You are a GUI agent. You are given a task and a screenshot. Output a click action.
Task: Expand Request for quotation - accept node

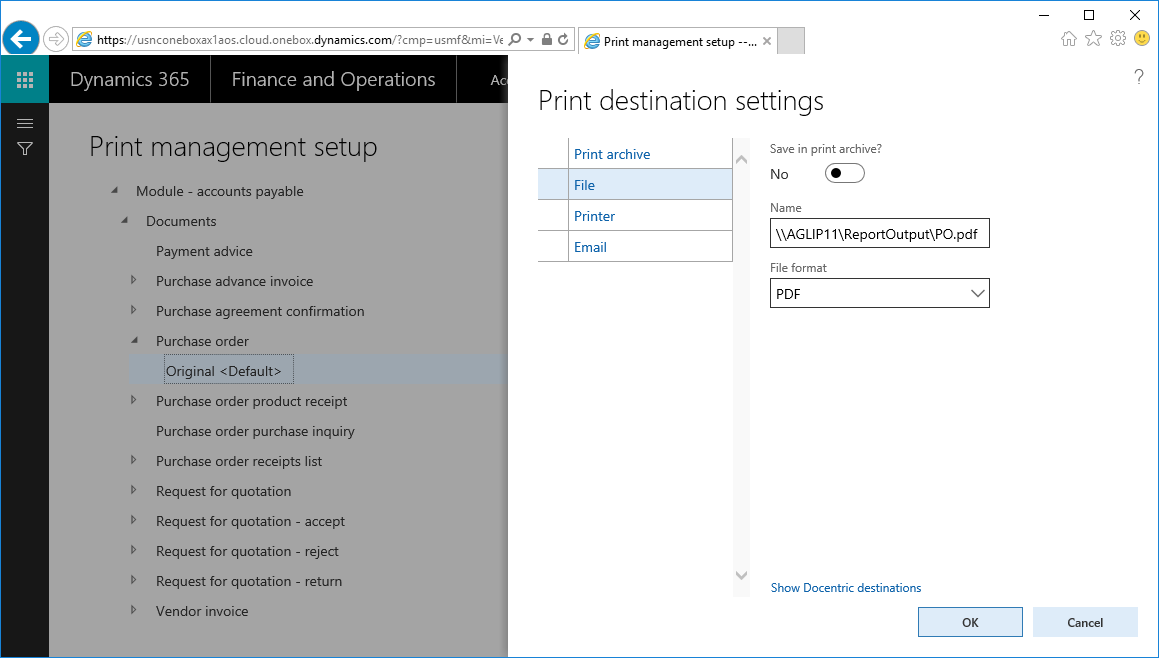coord(134,520)
